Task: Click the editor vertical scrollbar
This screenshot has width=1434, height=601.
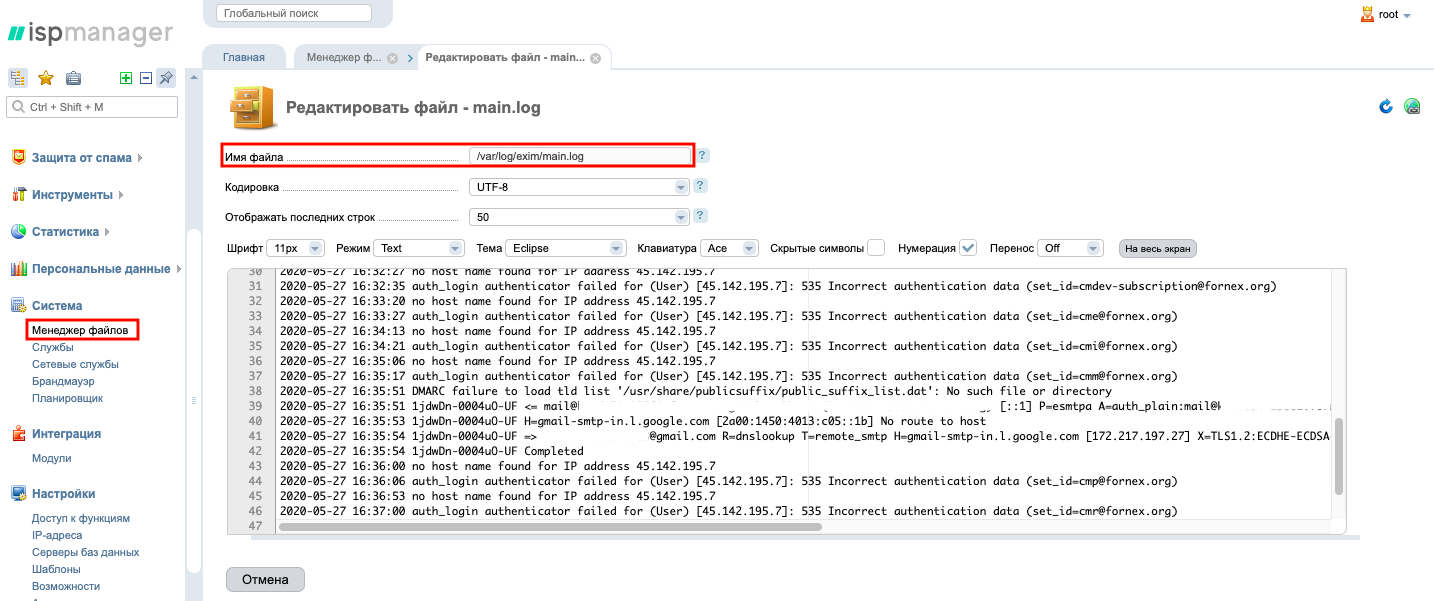Action: (1339, 455)
